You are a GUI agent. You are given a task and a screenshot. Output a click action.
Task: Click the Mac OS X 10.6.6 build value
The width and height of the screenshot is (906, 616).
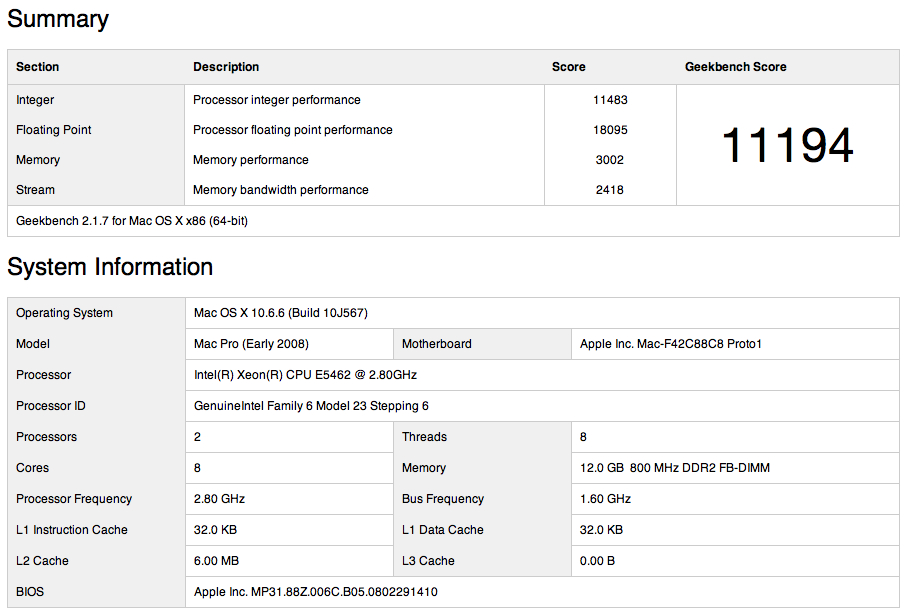[281, 313]
